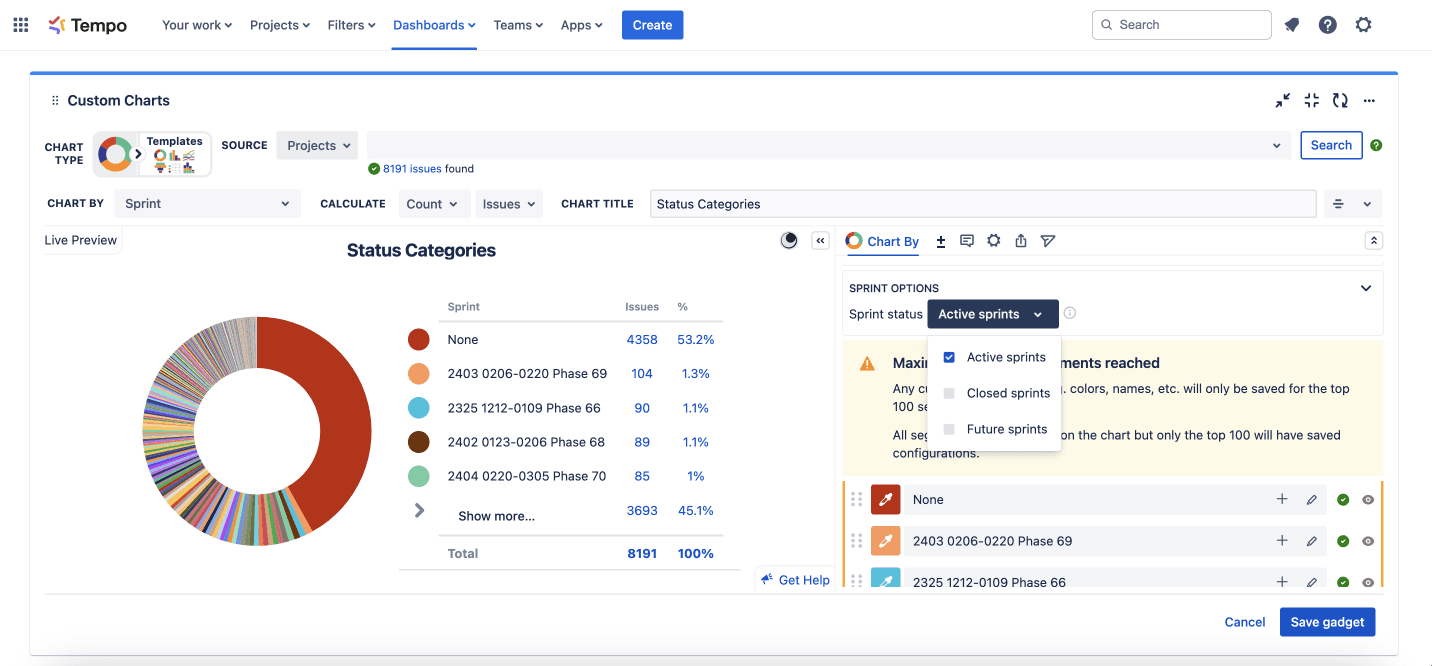Image resolution: width=1432 pixels, height=666 pixels.
Task: Click the export share icon tab
Action: [1020, 241]
